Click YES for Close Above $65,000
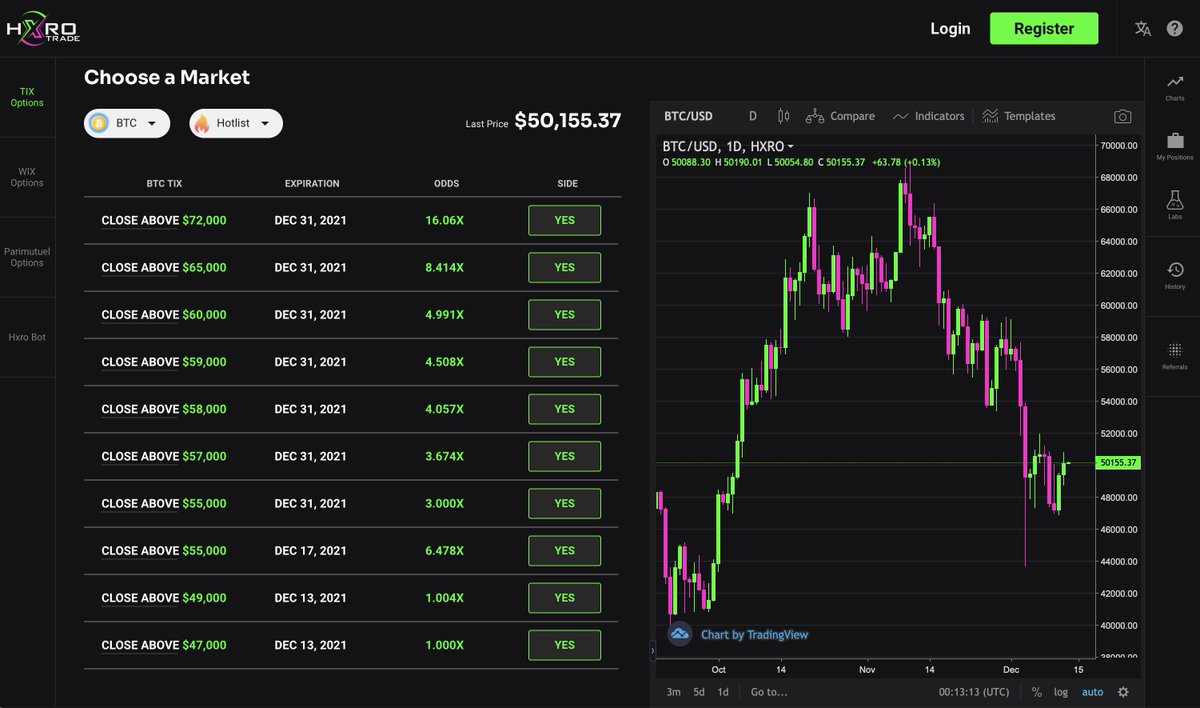1200x708 pixels. click(564, 267)
